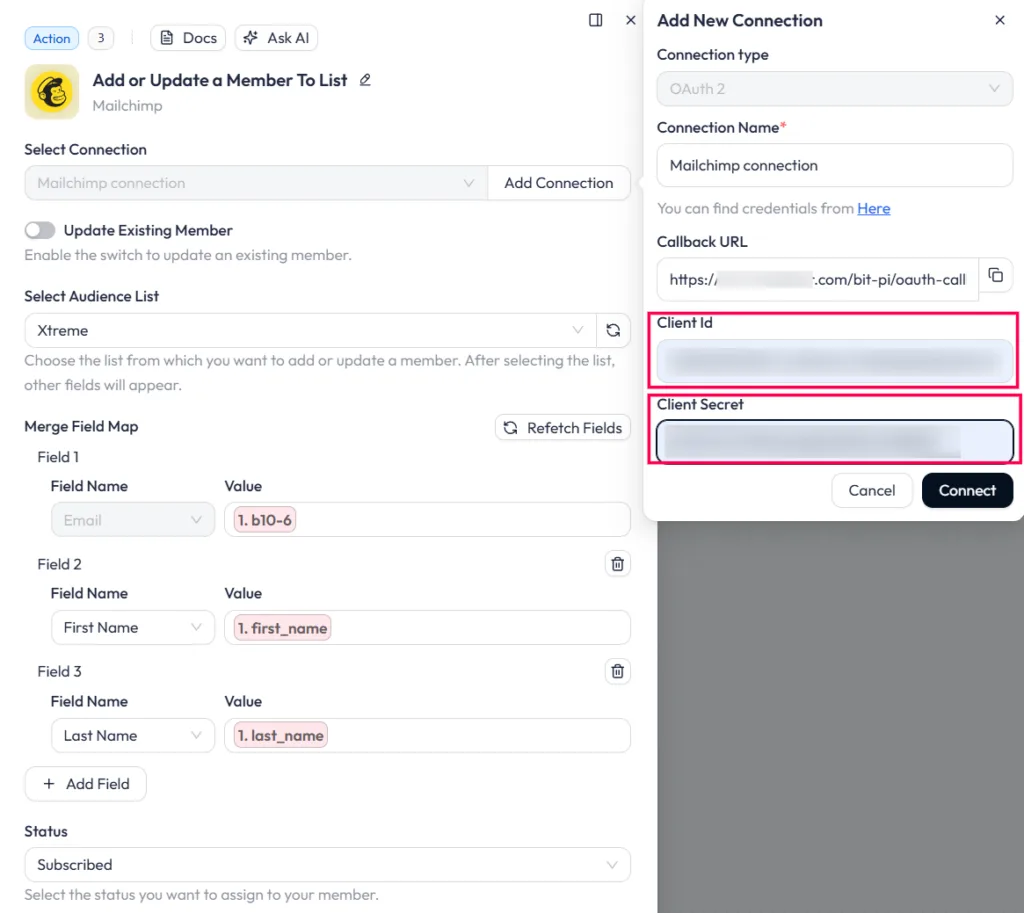The width and height of the screenshot is (1024, 913).
Task: Click the Add Field button
Action: coord(86,784)
